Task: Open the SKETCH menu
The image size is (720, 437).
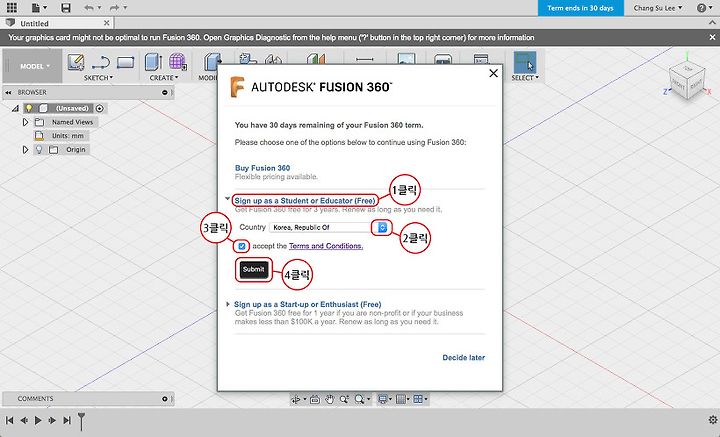Action: coord(98,78)
